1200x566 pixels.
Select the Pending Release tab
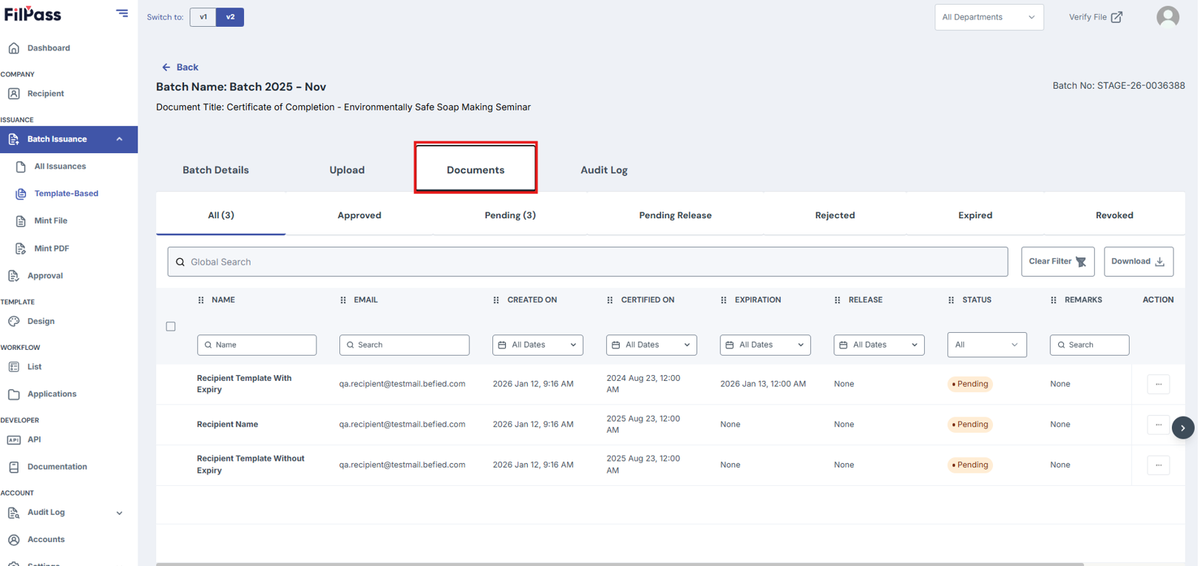[x=675, y=215]
